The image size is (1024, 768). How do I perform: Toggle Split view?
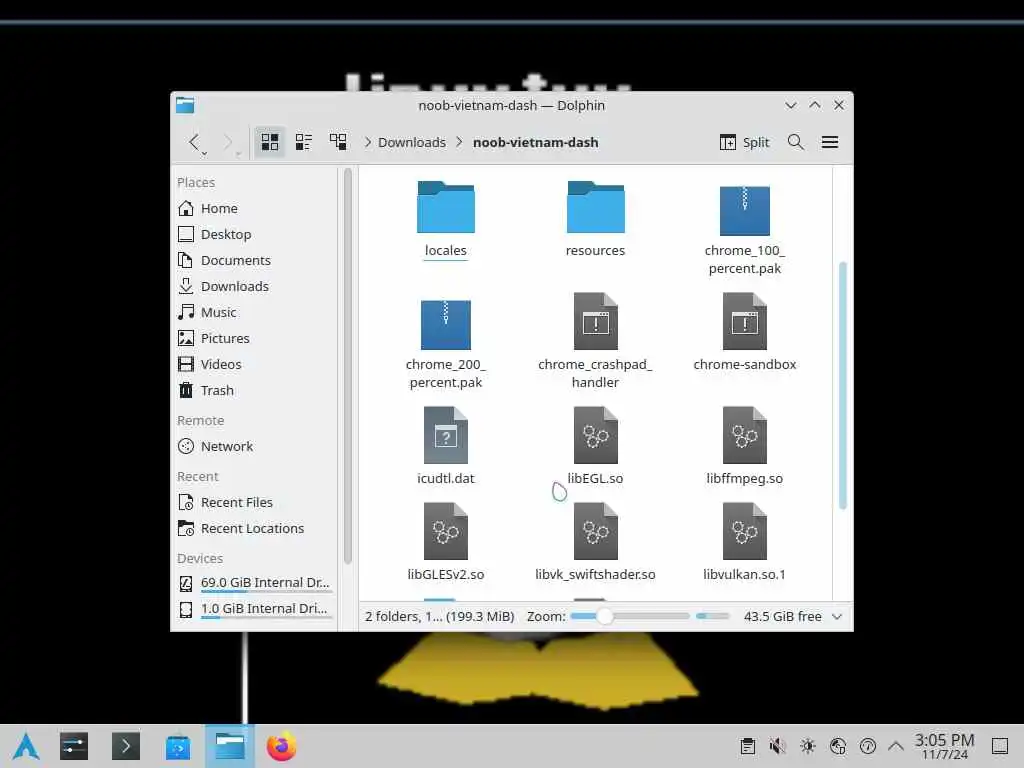pos(744,142)
